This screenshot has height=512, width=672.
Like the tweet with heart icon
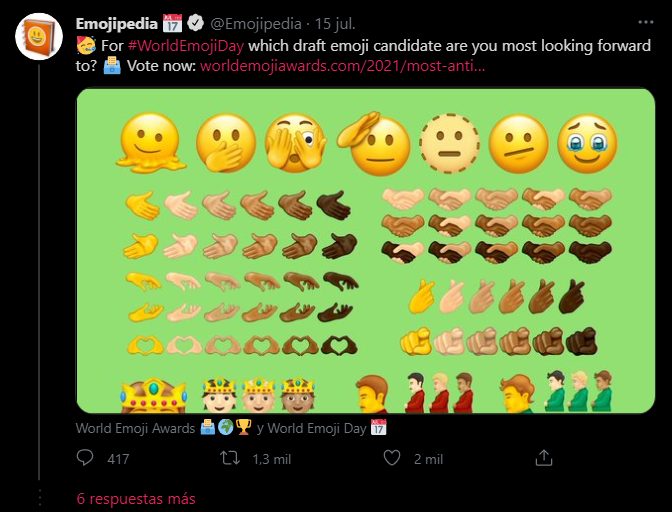pos(393,458)
